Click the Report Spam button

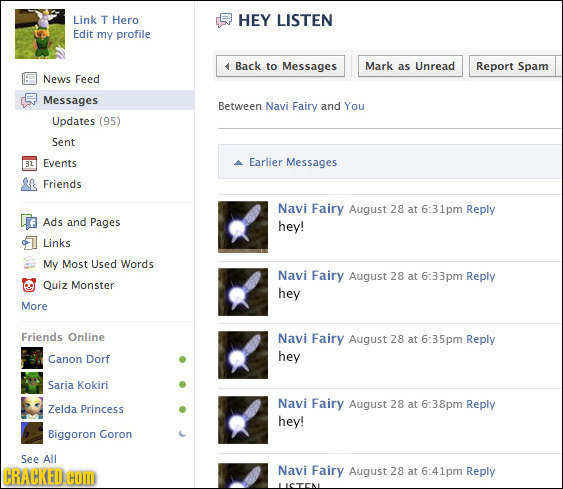[x=512, y=66]
